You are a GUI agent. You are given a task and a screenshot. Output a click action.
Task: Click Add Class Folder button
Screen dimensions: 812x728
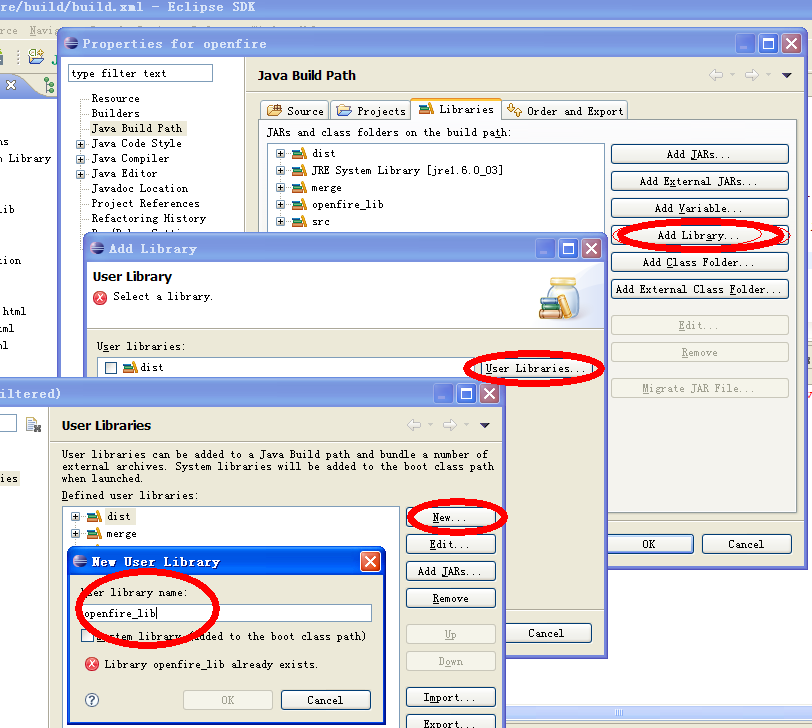click(699, 262)
